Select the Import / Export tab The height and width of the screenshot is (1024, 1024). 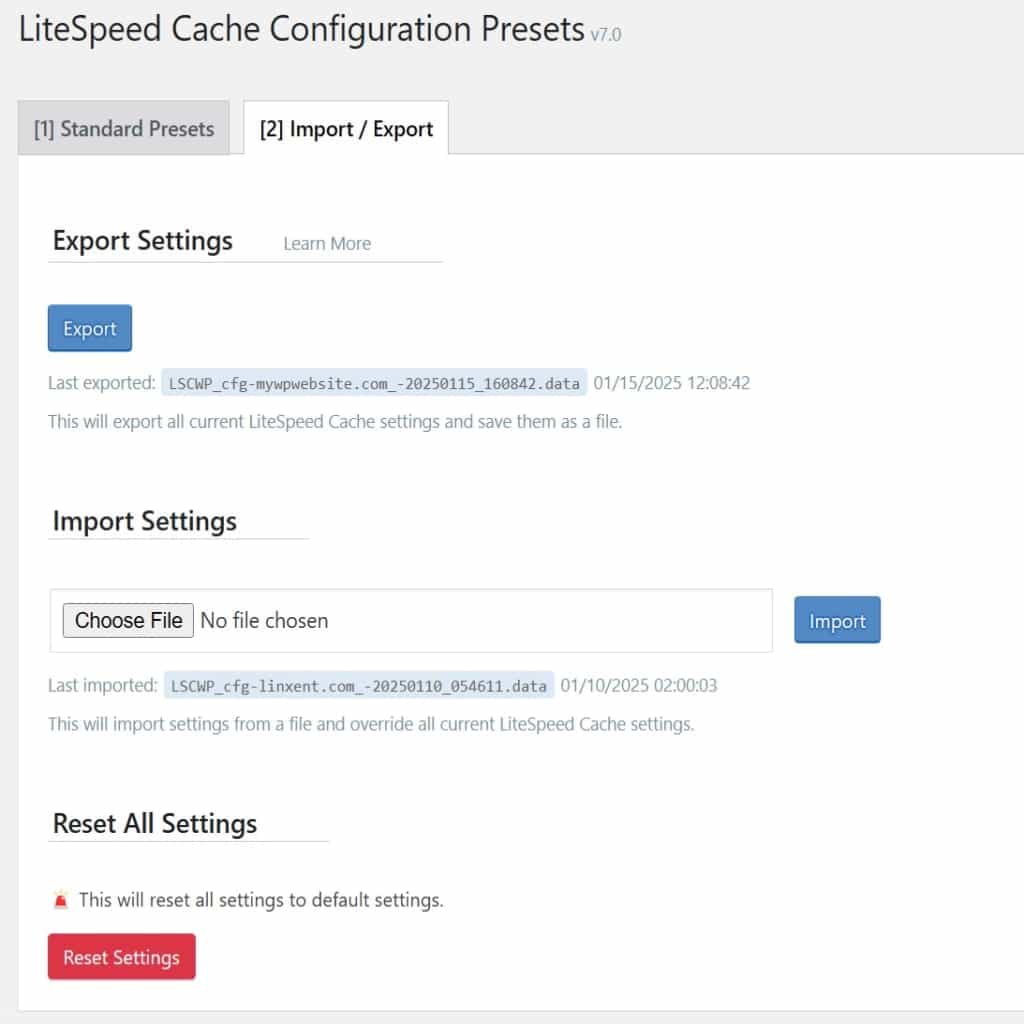coord(344,128)
